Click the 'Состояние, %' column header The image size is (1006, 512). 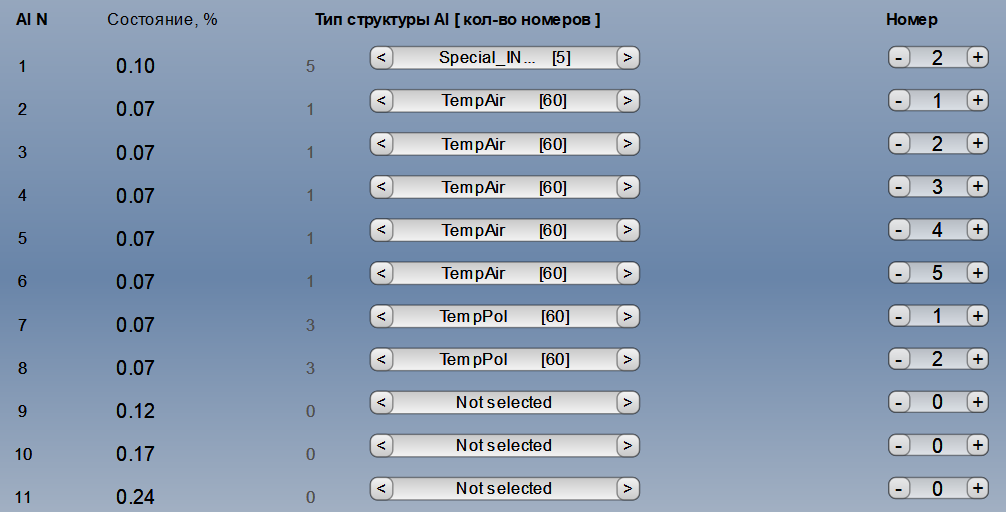click(x=162, y=20)
